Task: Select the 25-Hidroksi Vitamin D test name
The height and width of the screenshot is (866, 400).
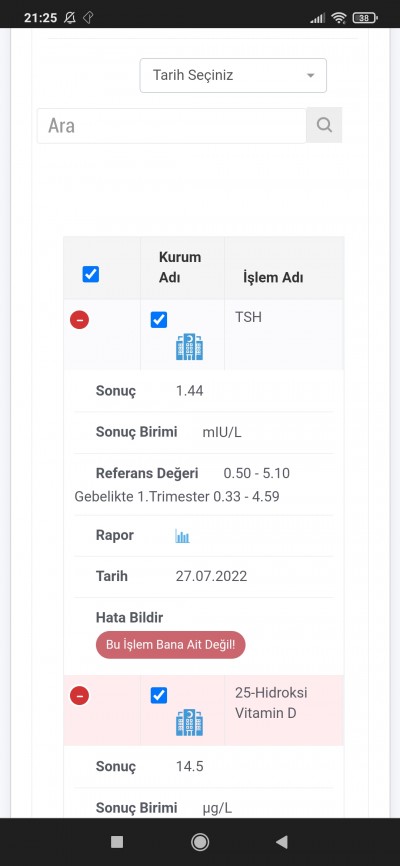Action: point(271,703)
